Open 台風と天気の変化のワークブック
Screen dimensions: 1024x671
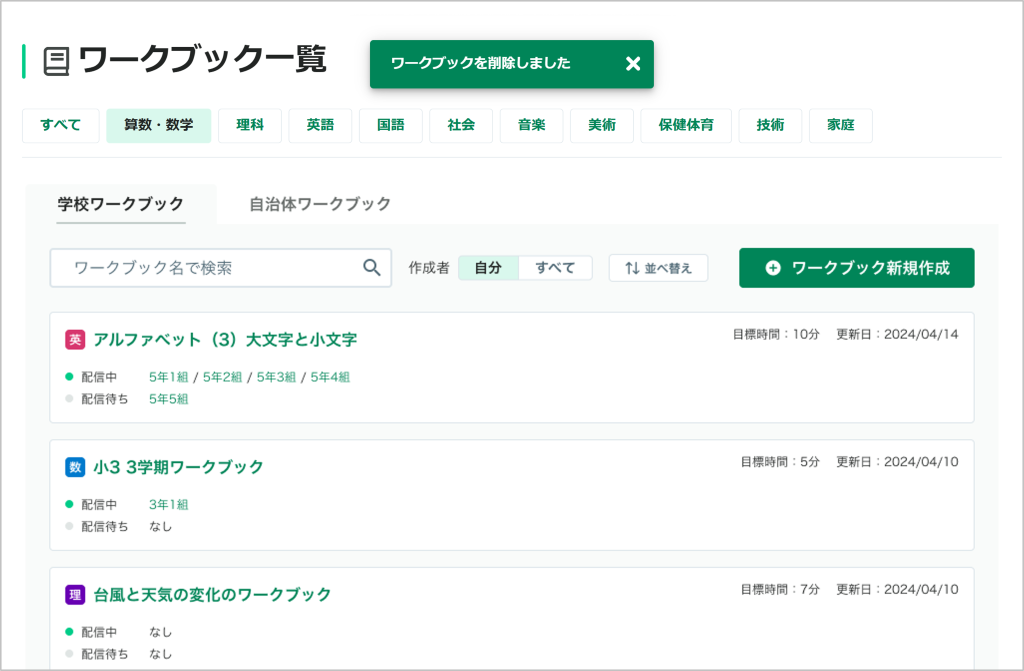[x=212, y=595]
